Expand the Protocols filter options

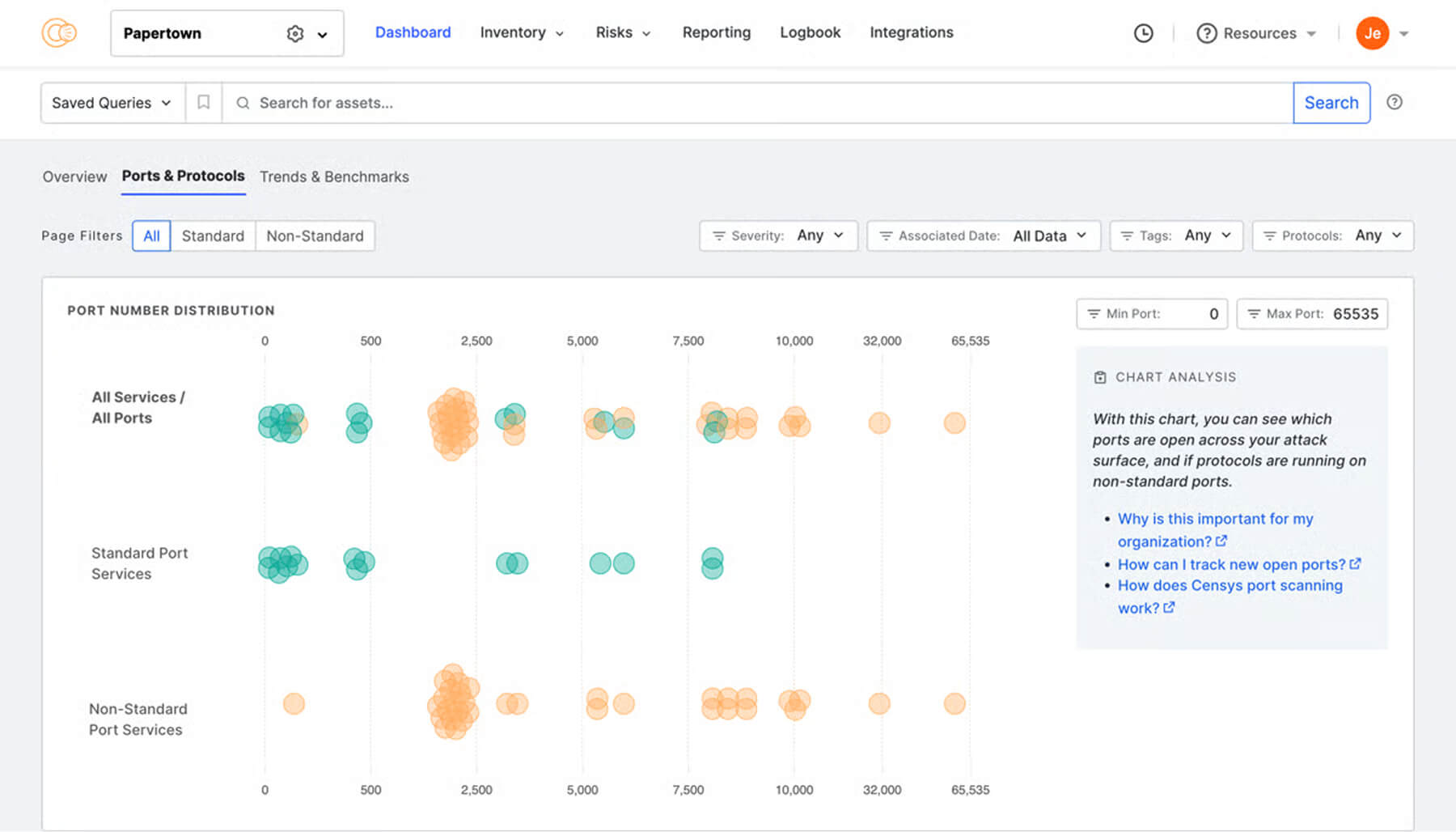point(1332,236)
